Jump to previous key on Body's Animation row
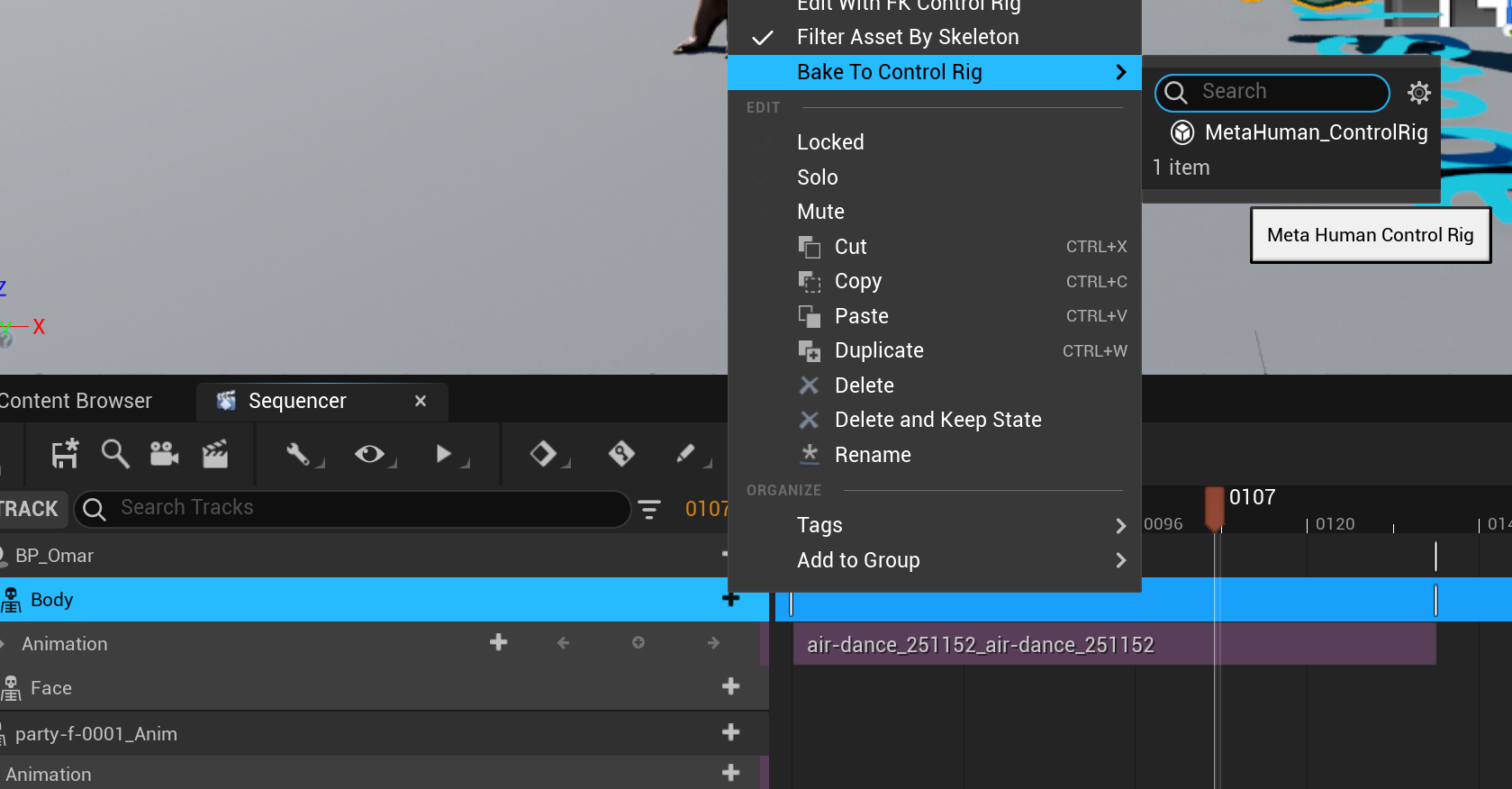The height and width of the screenshot is (789, 1512). (564, 643)
